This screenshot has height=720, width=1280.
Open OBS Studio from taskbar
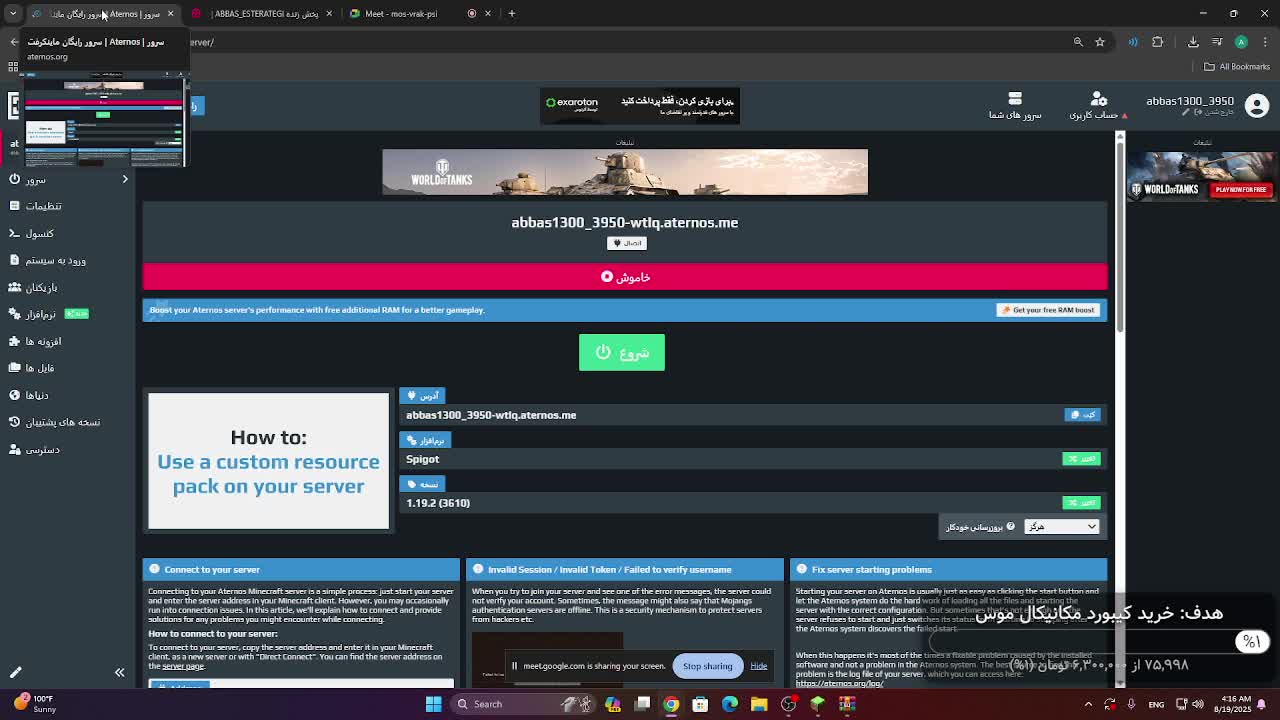[788, 704]
